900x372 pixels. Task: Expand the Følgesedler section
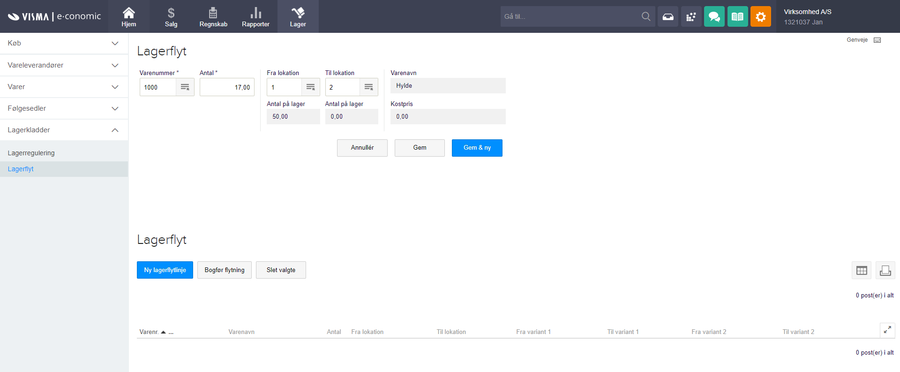(x=64, y=108)
